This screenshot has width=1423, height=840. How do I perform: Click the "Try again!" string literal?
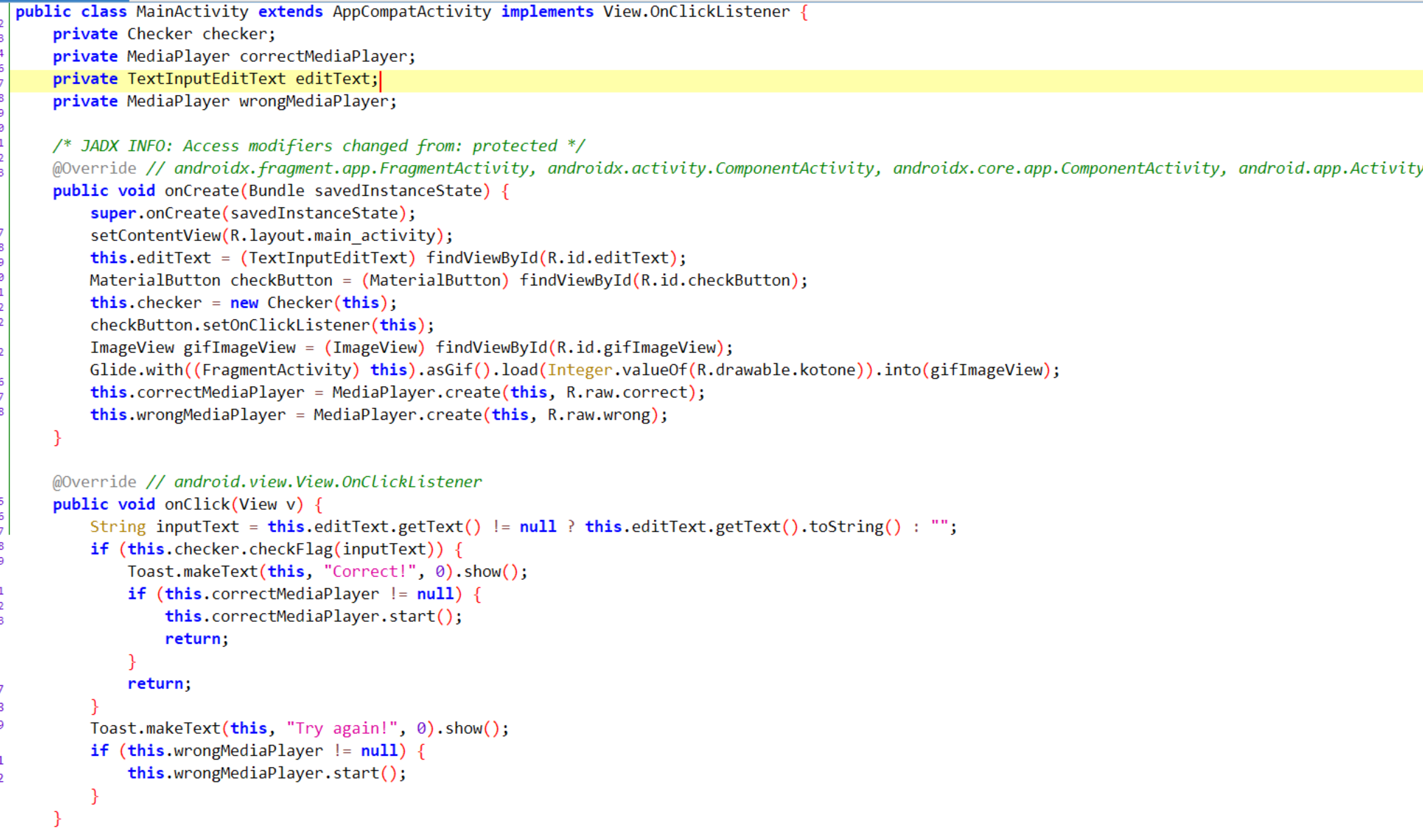pos(342,729)
